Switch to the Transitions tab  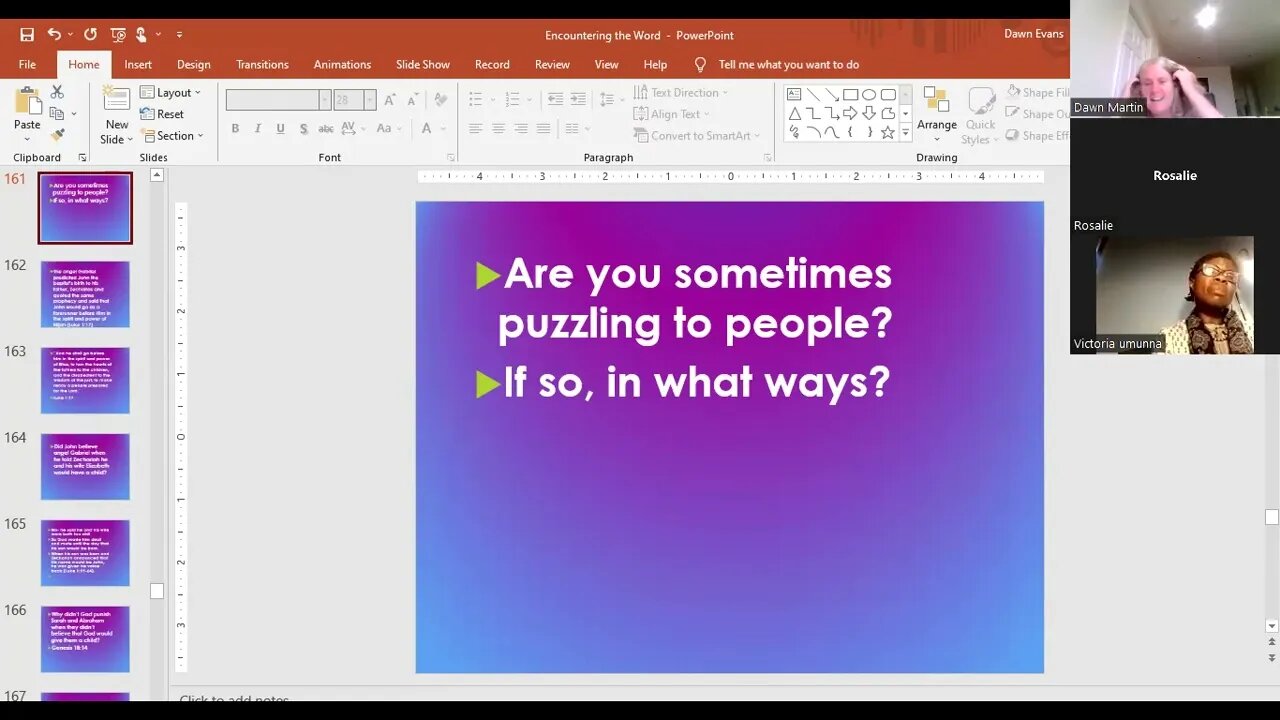click(262, 64)
